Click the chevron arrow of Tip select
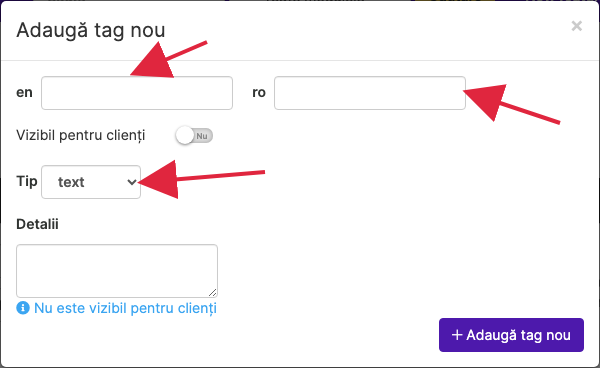Image resolution: width=600 pixels, height=368 pixels. pyautogui.click(x=131, y=182)
